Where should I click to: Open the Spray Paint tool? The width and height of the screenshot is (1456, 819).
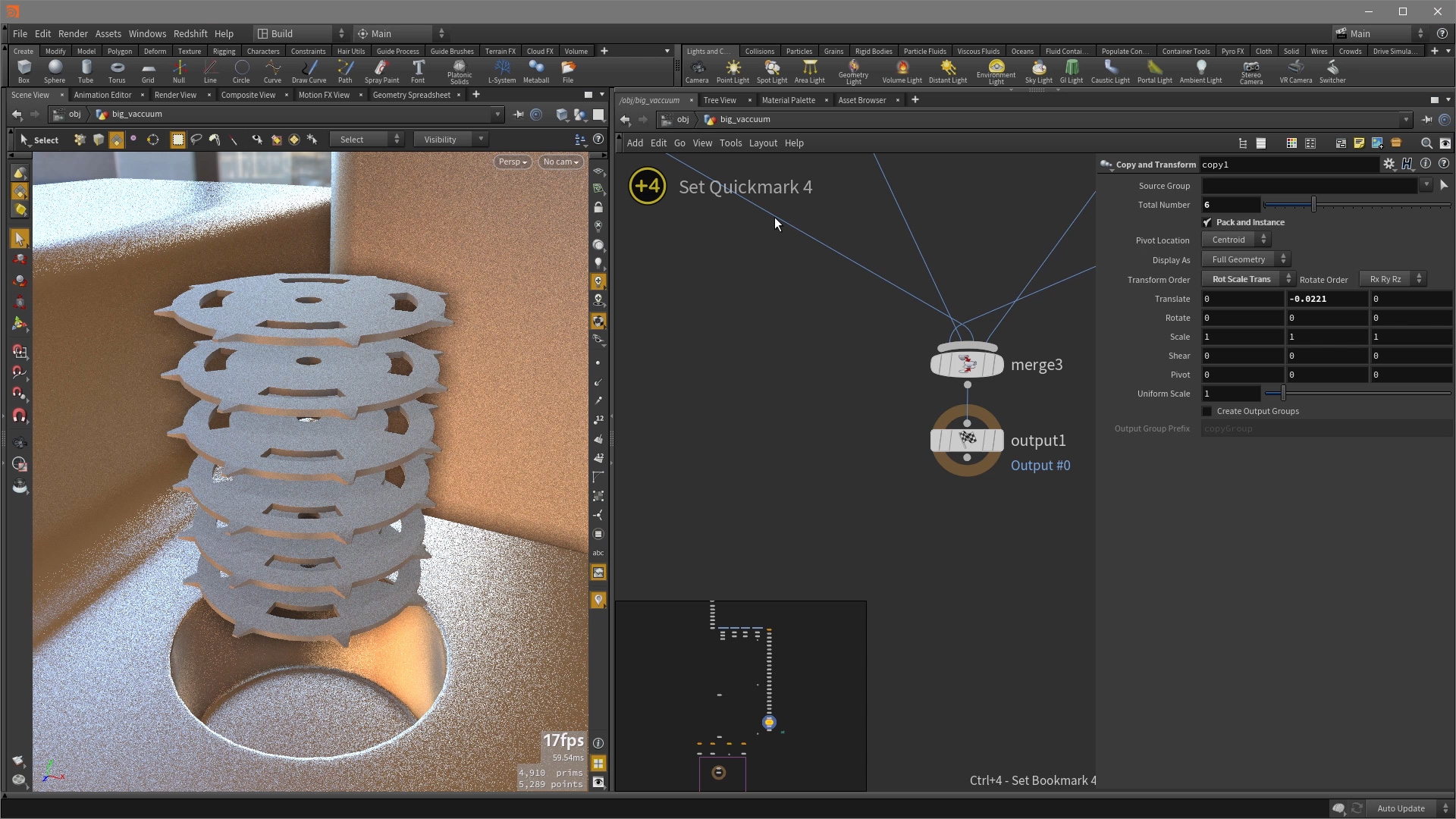point(381,71)
